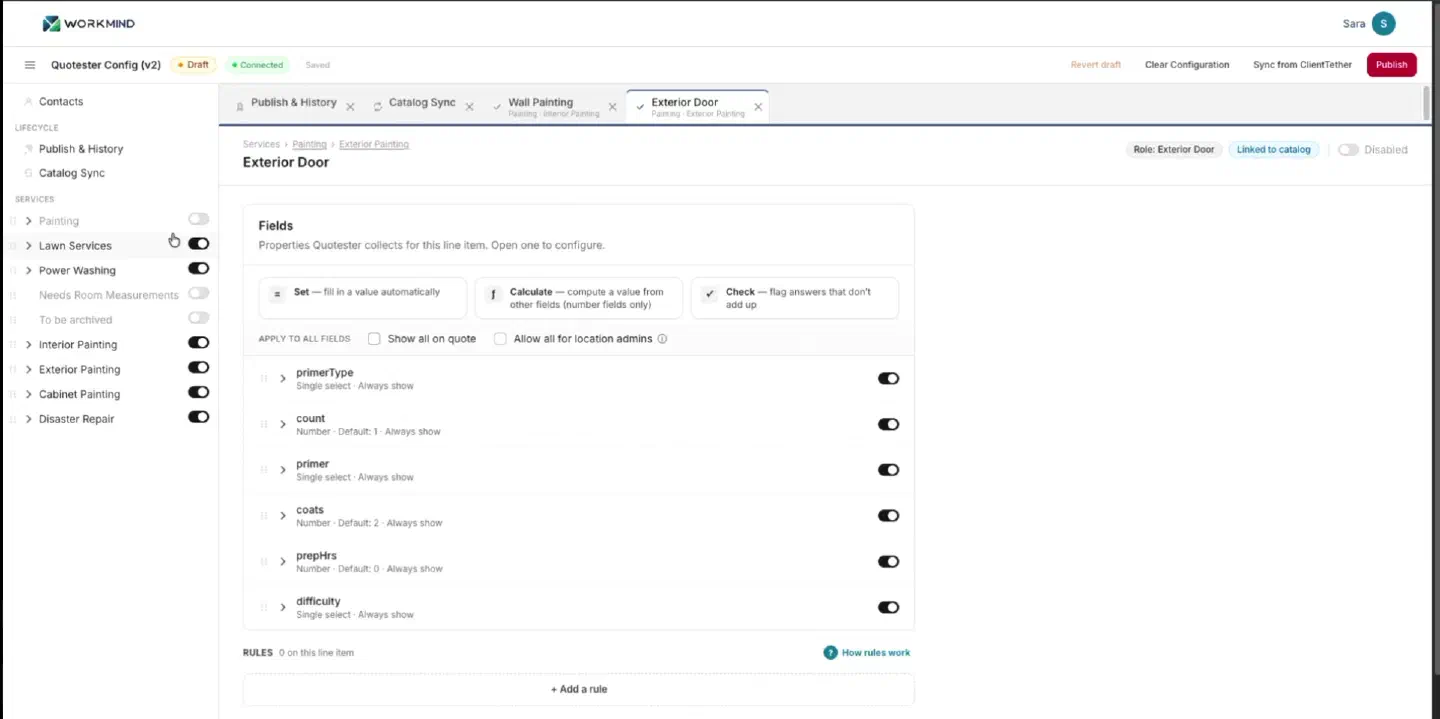Click the help icon next to How rules work
Image resolution: width=1440 pixels, height=719 pixels.
click(x=830, y=653)
